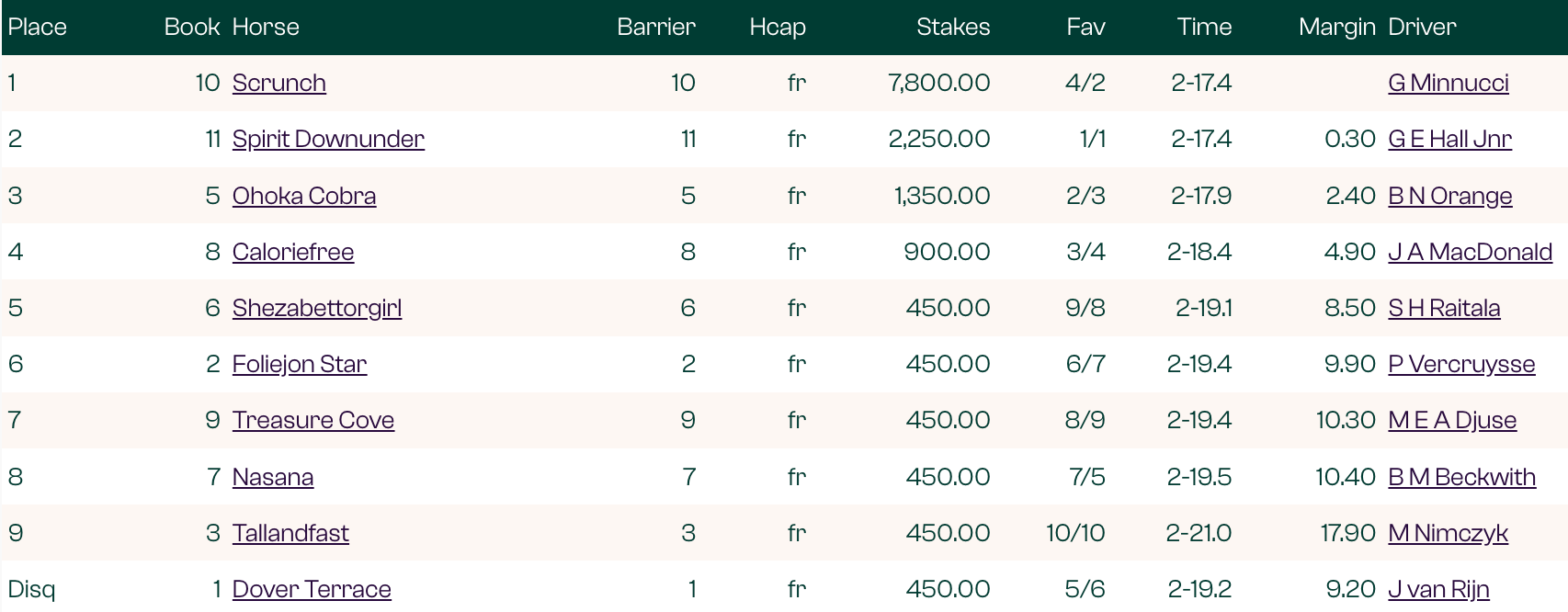Image resolution: width=1568 pixels, height=612 pixels.
Task: Open driver B N Orange link
Action: tap(1449, 196)
